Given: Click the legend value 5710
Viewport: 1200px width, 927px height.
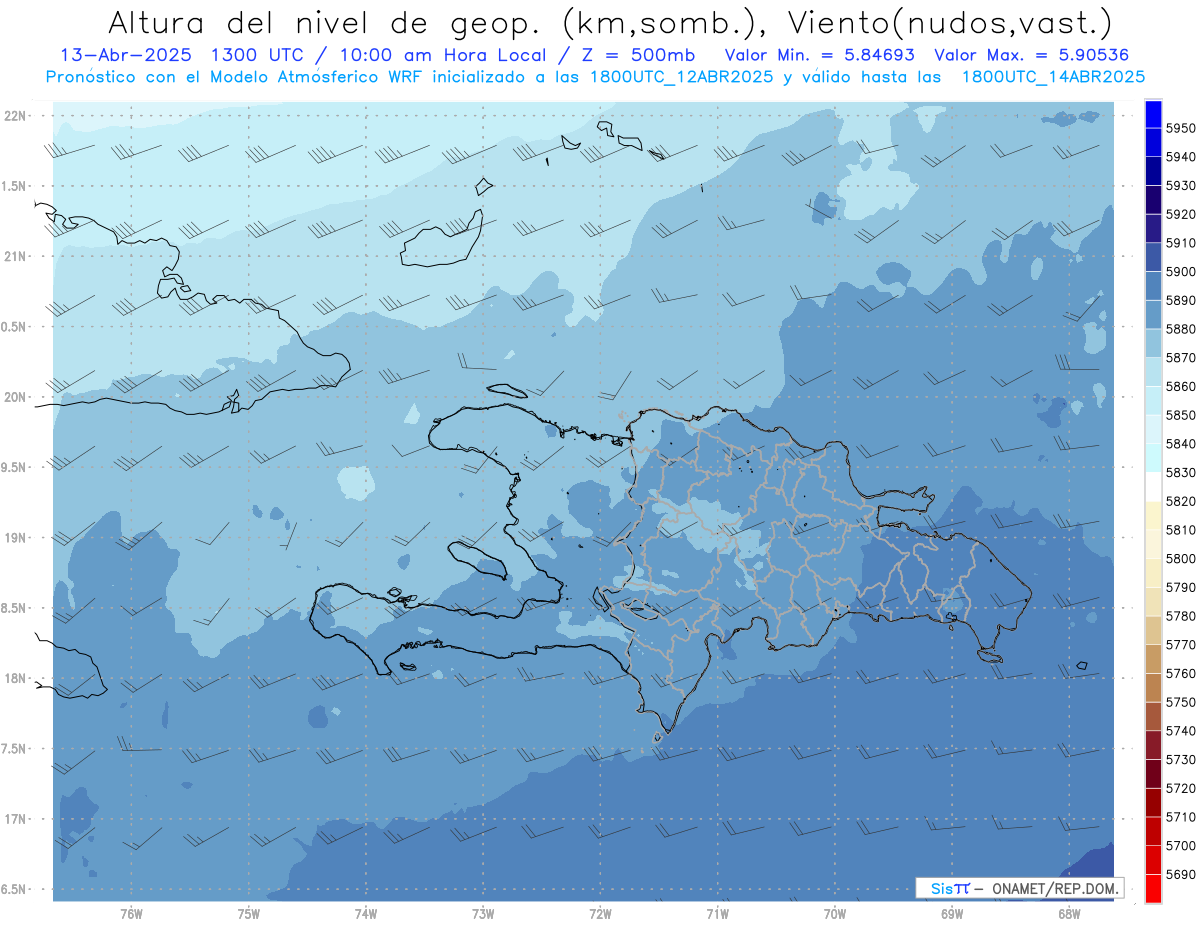Looking at the screenshot, I should (1180, 817).
